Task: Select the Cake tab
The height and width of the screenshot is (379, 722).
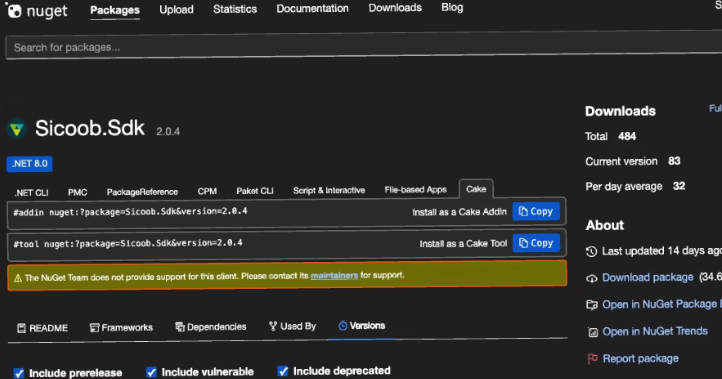Action: [476, 189]
